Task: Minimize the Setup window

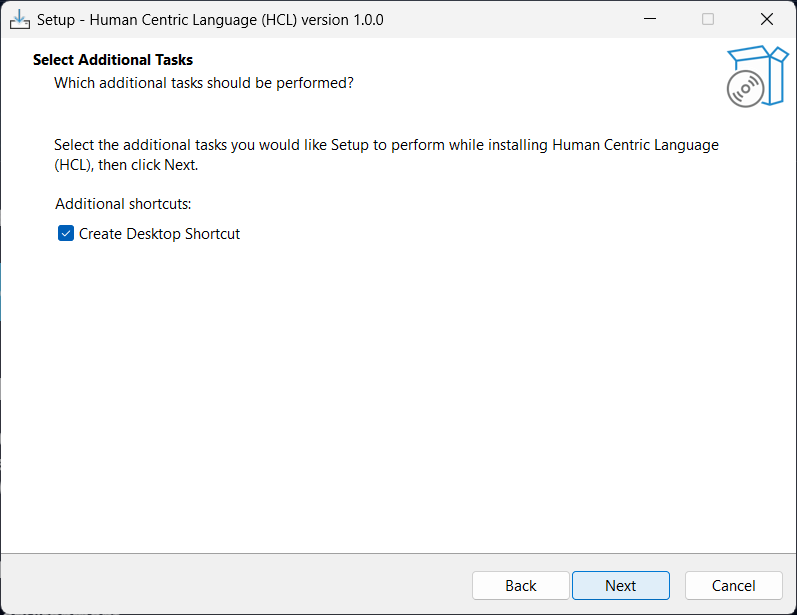Action: coord(650,19)
